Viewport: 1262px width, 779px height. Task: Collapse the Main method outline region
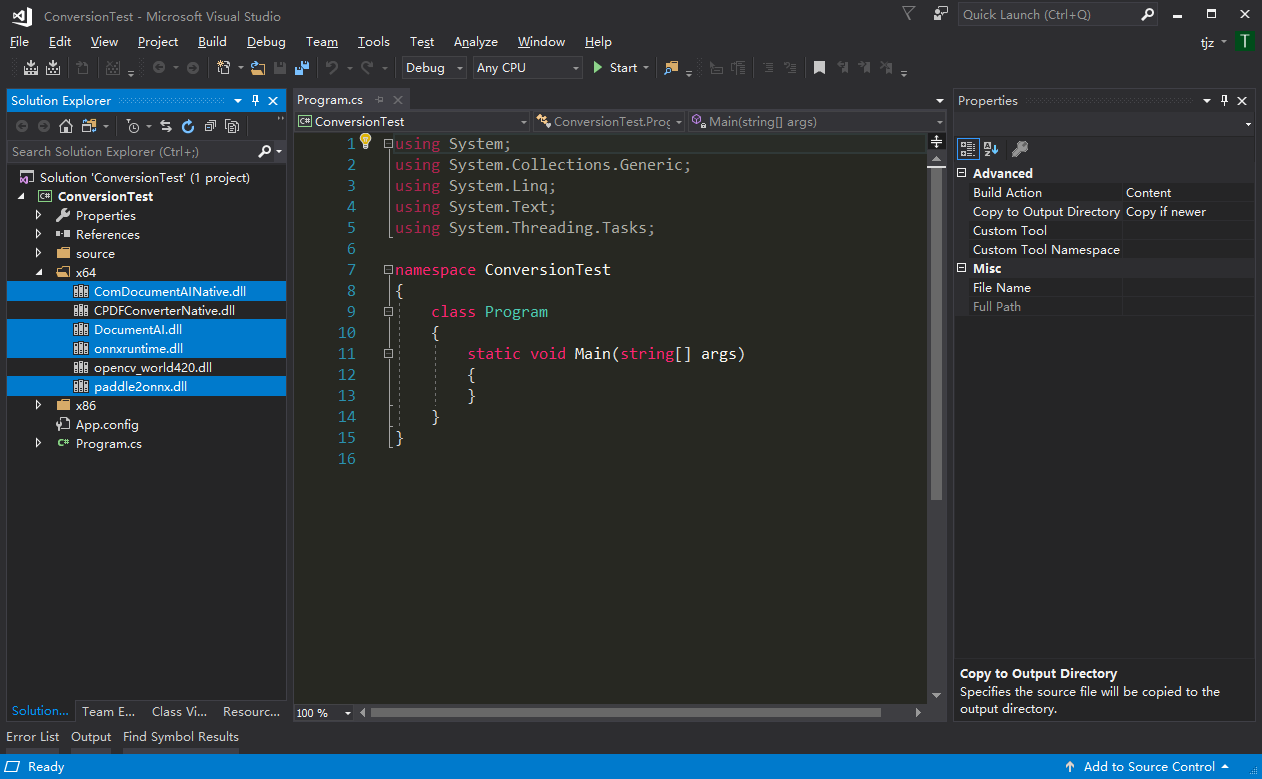[388, 354]
